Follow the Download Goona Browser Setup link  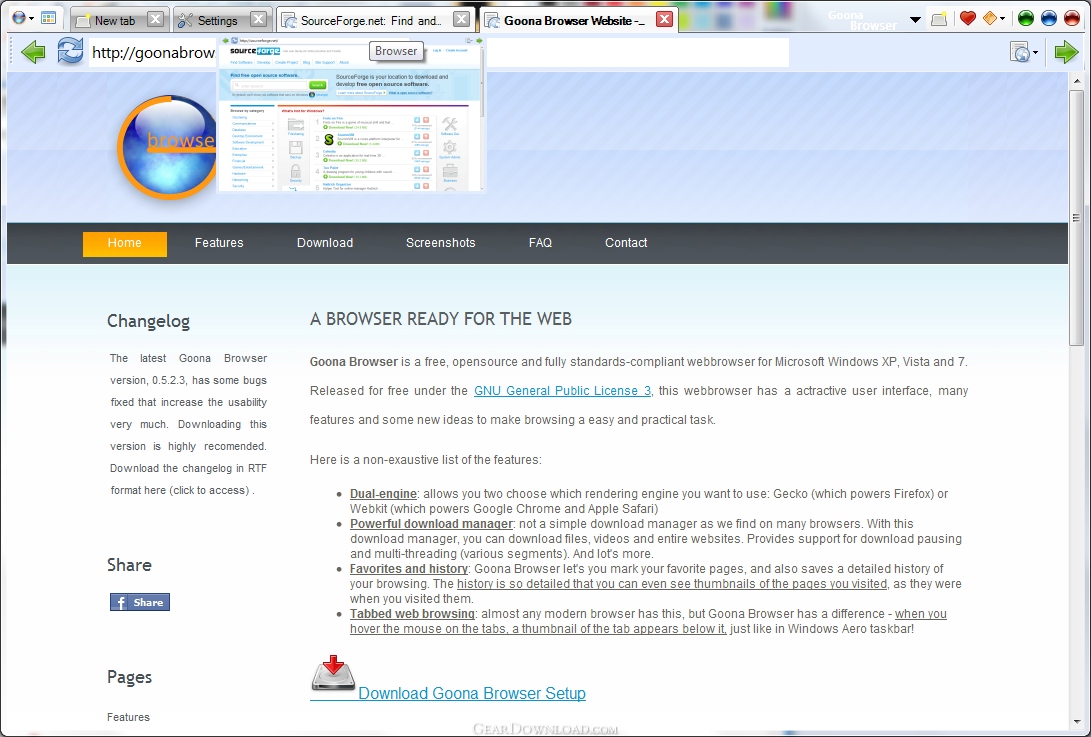472,693
